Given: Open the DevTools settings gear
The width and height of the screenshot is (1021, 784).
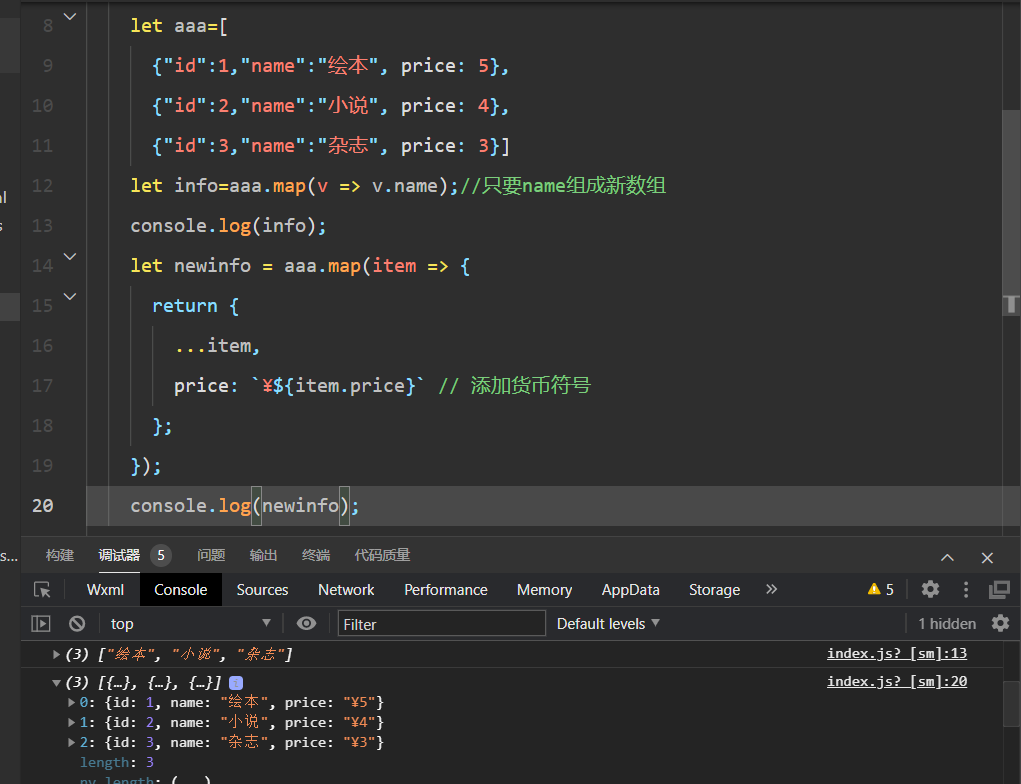Looking at the screenshot, I should [930, 590].
